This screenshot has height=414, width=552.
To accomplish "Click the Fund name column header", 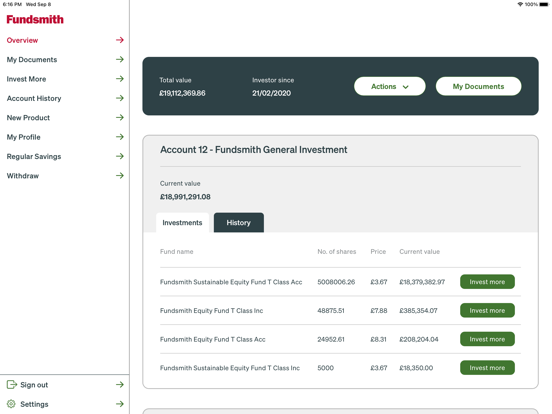I will tap(176, 251).
